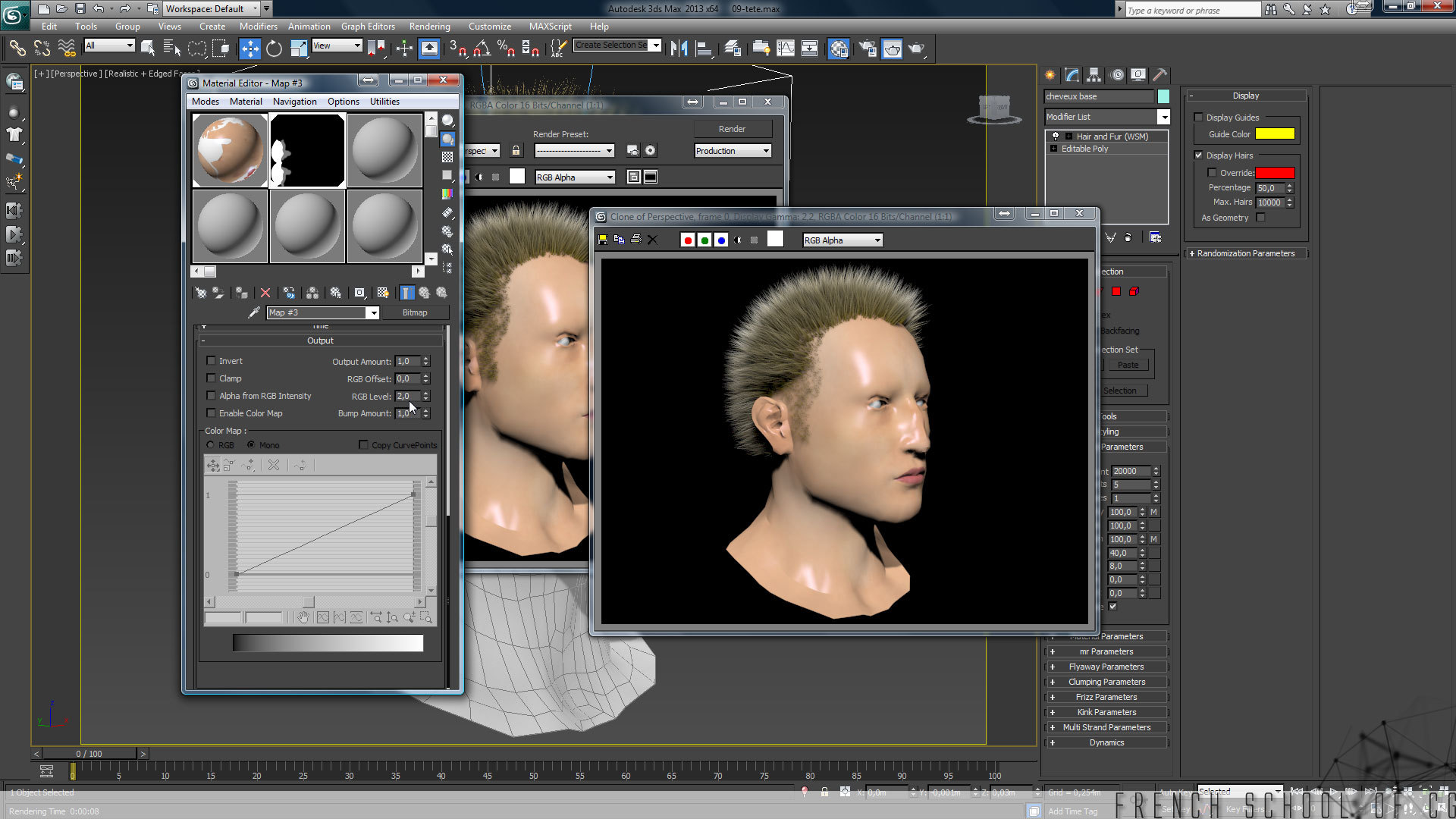This screenshot has width=1456, height=819.
Task: Click the Hair and Fur WSM modifier icon
Action: pyautogui.click(x=1055, y=135)
